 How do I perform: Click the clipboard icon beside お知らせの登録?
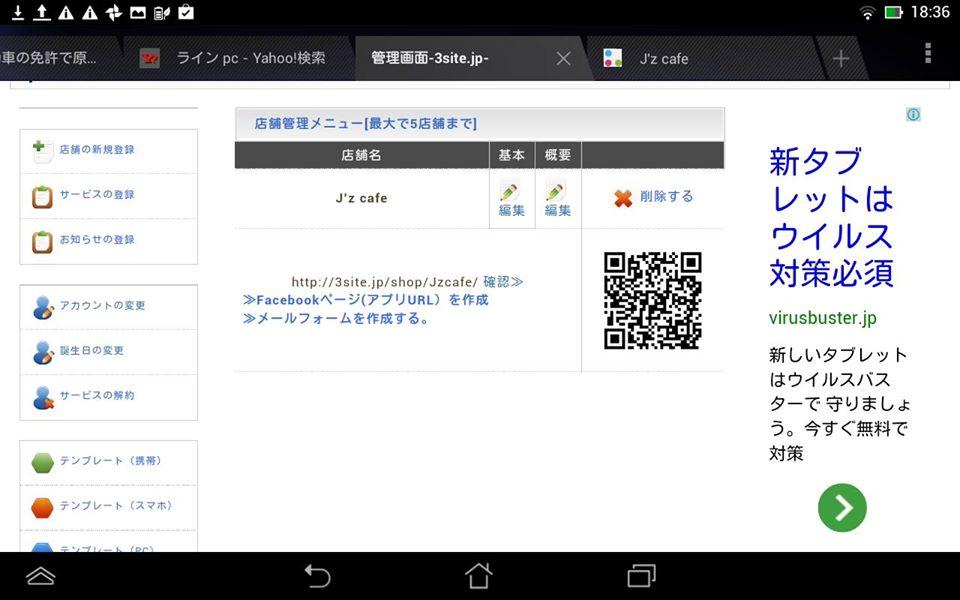tap(42, 242)
